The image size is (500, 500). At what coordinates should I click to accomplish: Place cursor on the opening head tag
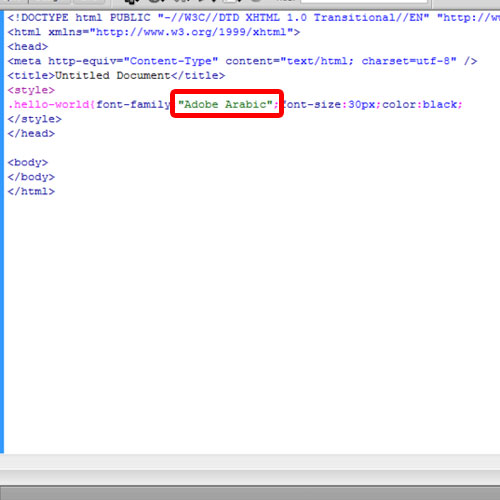(28, 46)
